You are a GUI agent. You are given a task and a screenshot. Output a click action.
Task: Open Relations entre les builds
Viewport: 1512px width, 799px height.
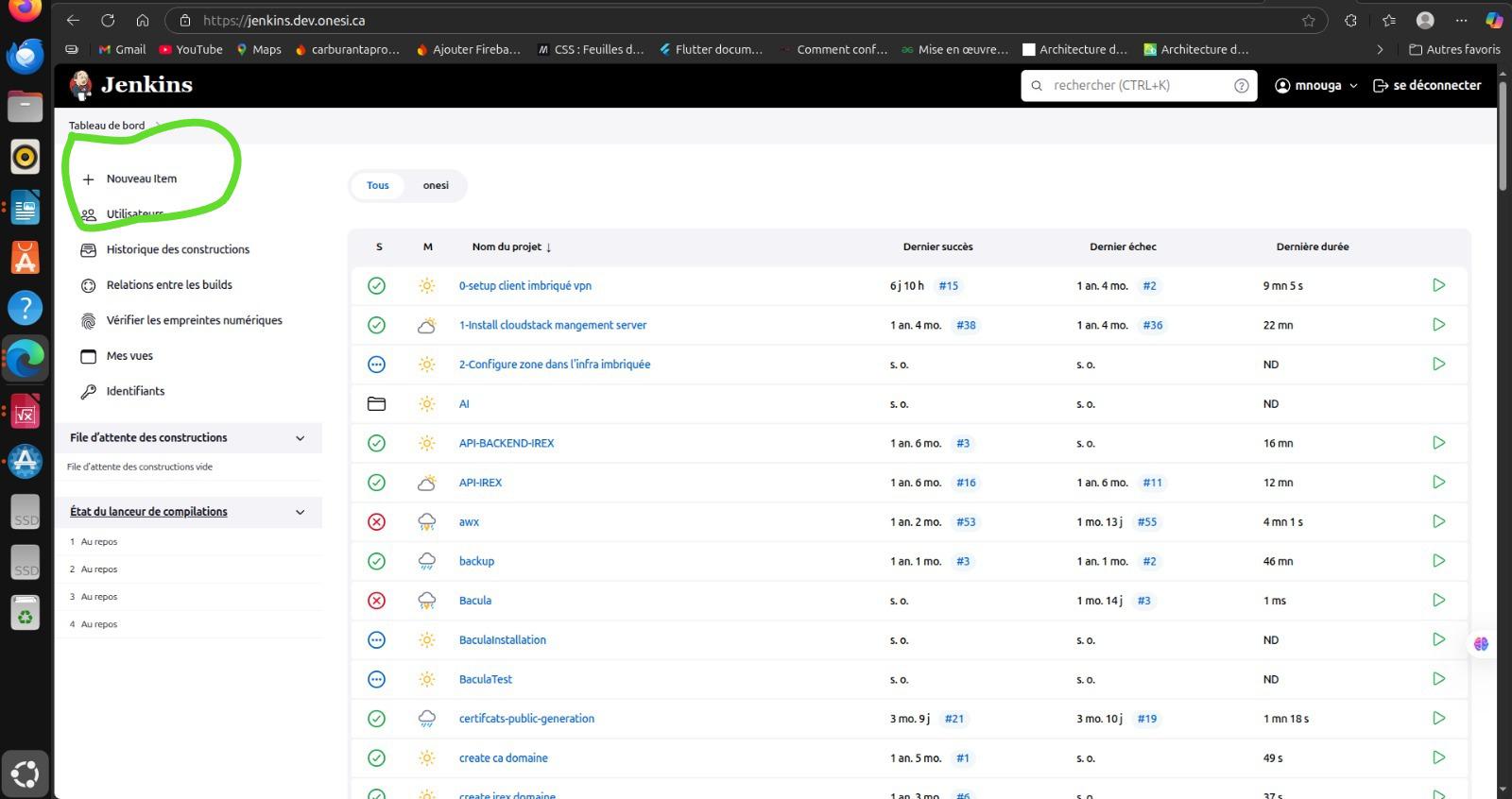pyautogui.click(x=157, y=285)
